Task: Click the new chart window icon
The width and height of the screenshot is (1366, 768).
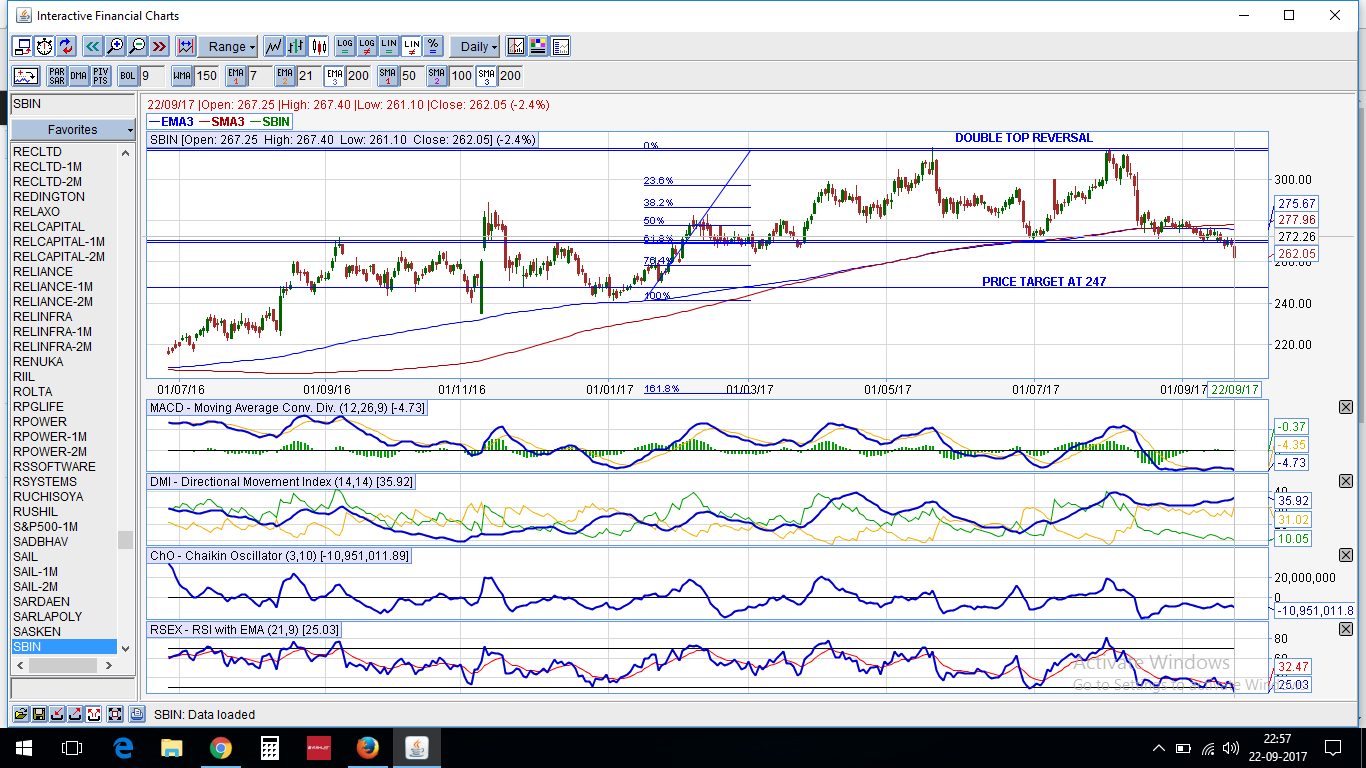Action: point(22,46)
